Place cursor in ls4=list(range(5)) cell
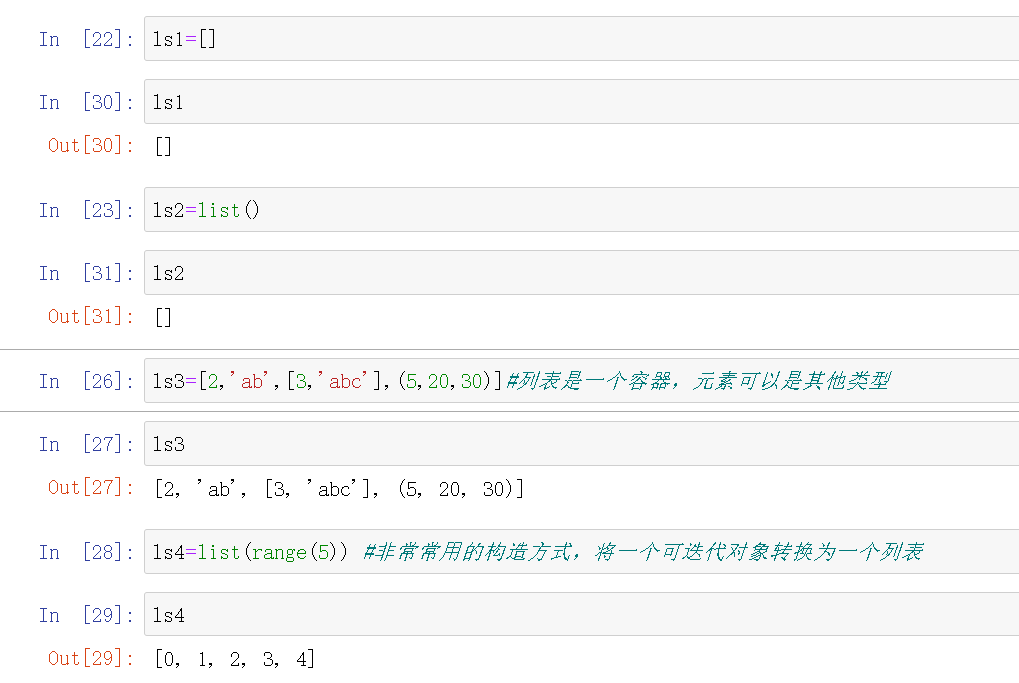 (x=580, y=552)
